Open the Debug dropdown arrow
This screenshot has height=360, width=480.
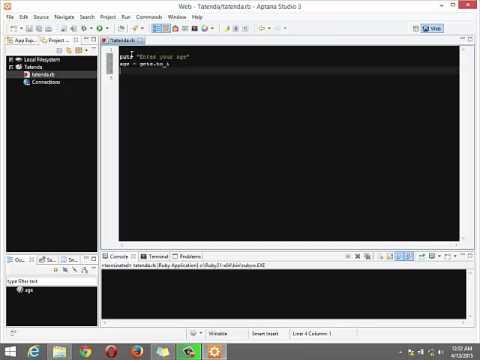[91, 29]
